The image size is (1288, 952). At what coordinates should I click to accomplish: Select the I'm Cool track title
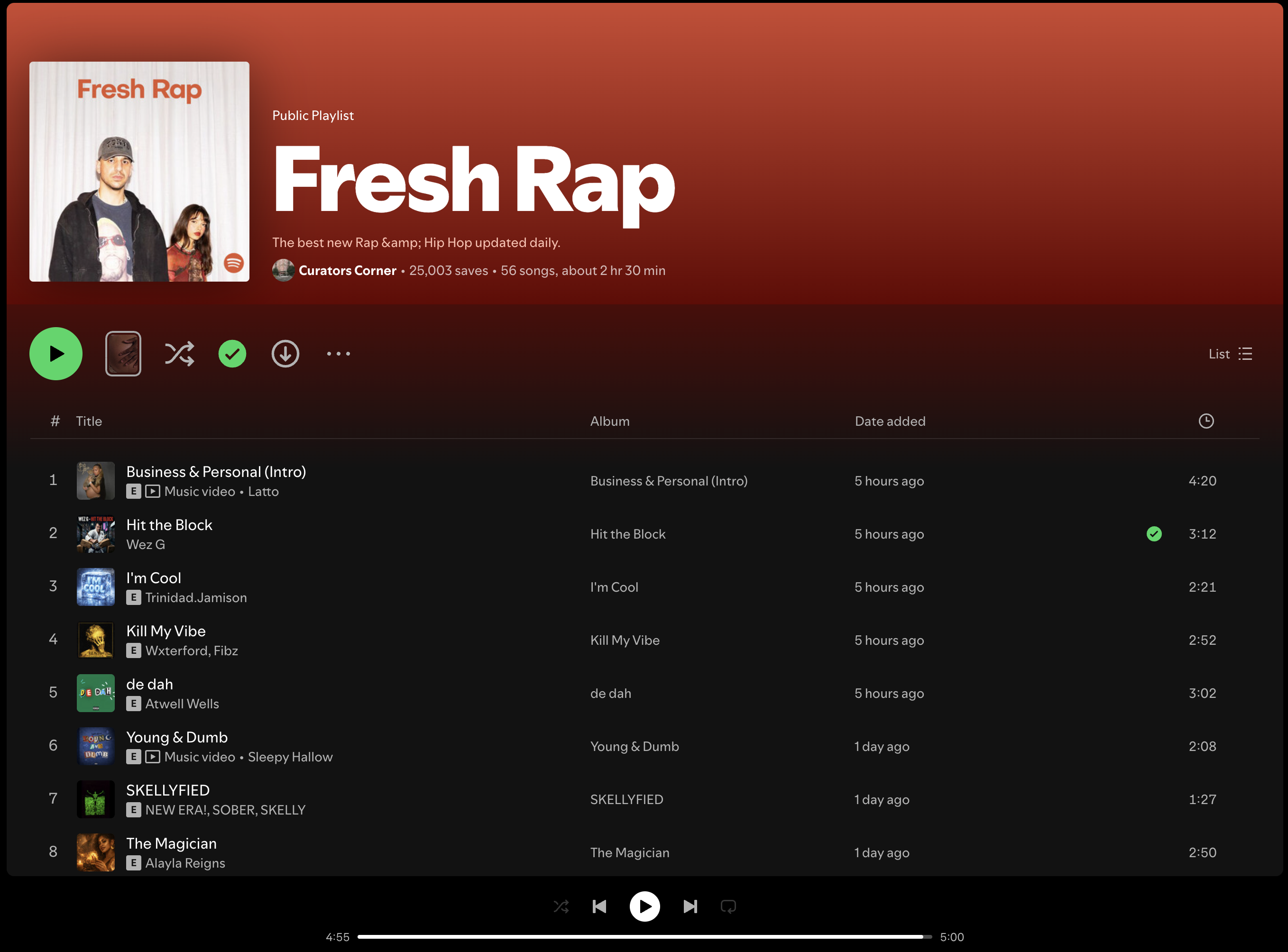154,578
